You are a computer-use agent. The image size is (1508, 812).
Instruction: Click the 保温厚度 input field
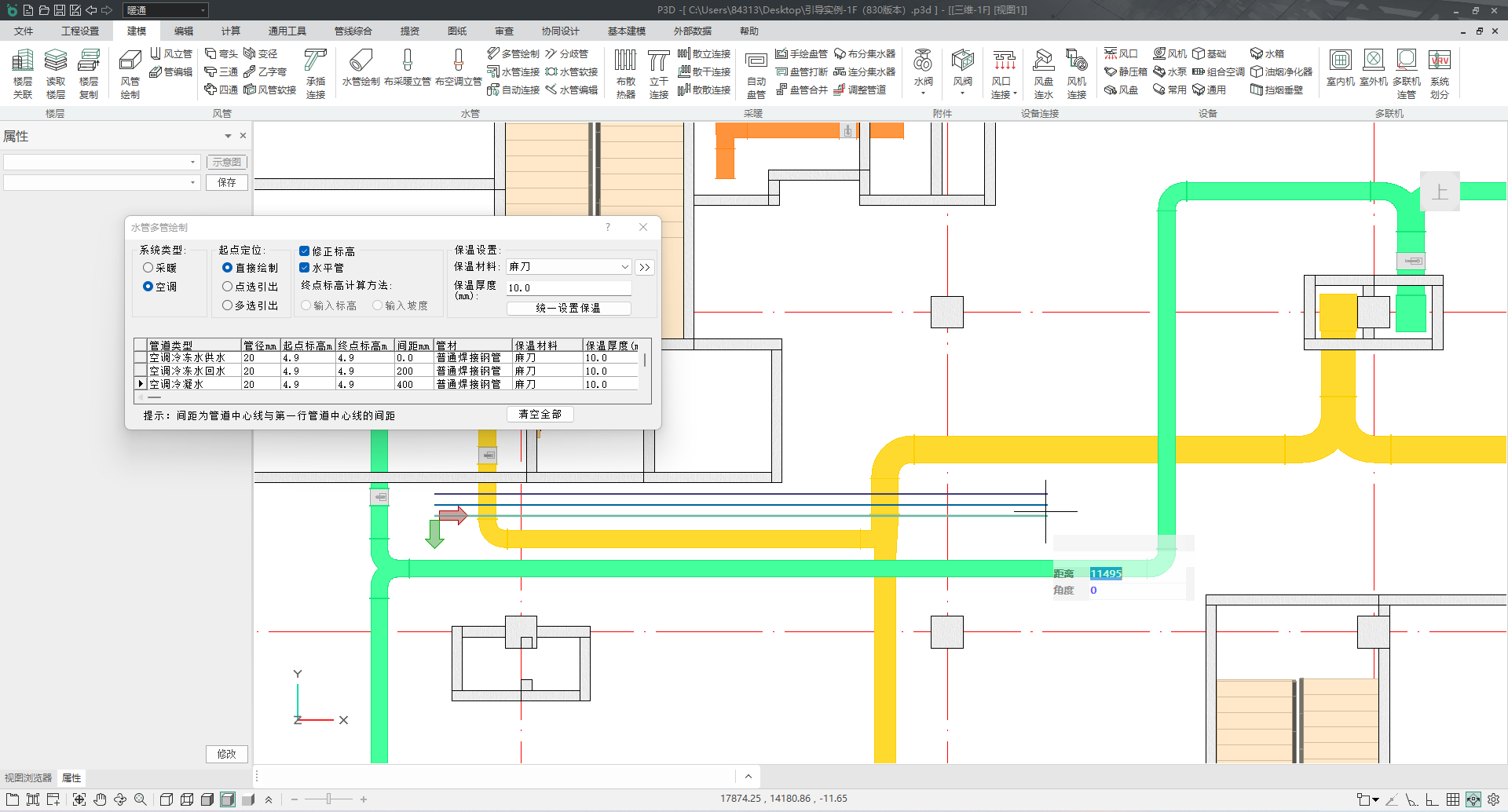568,288
